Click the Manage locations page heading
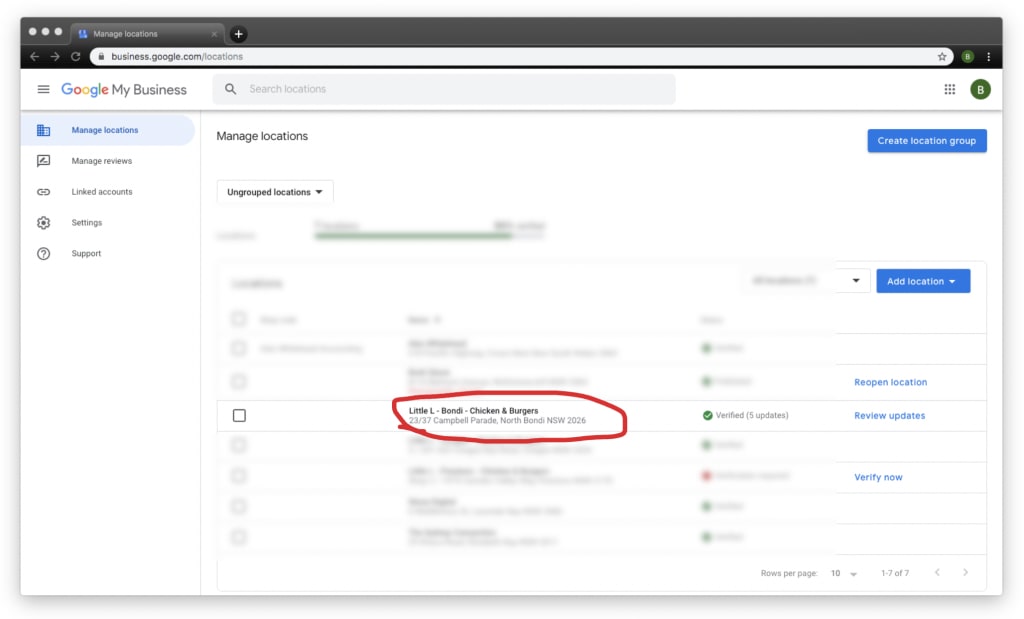Viewport: 1024px width, 619px height. pos(262,136)
